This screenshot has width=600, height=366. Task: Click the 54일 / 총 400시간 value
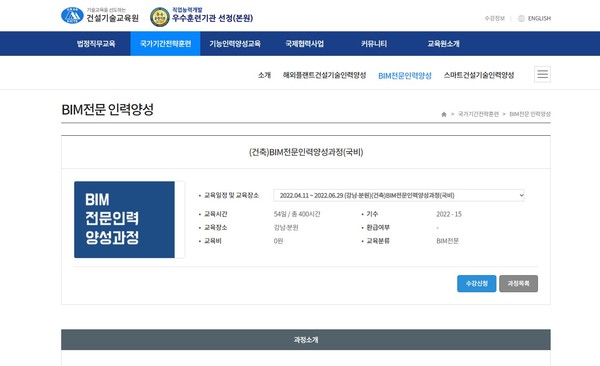[297, 214]
